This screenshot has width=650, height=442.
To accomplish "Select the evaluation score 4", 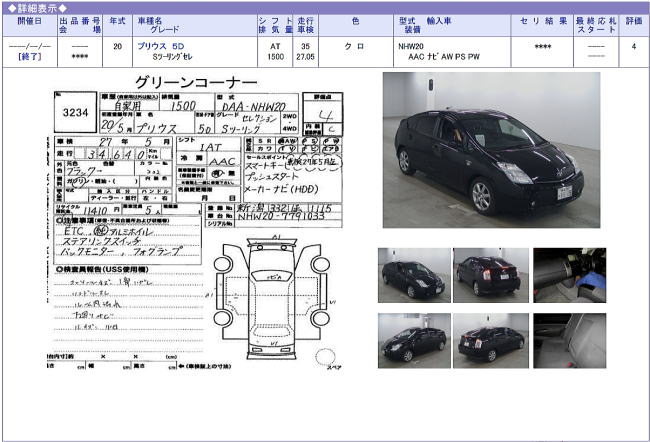I will [634, 46].
